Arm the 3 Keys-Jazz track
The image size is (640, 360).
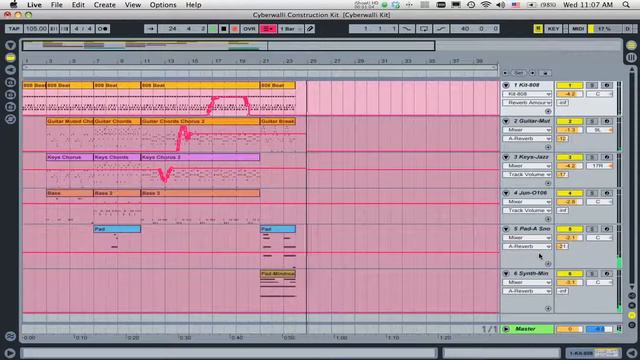point(607,157)
